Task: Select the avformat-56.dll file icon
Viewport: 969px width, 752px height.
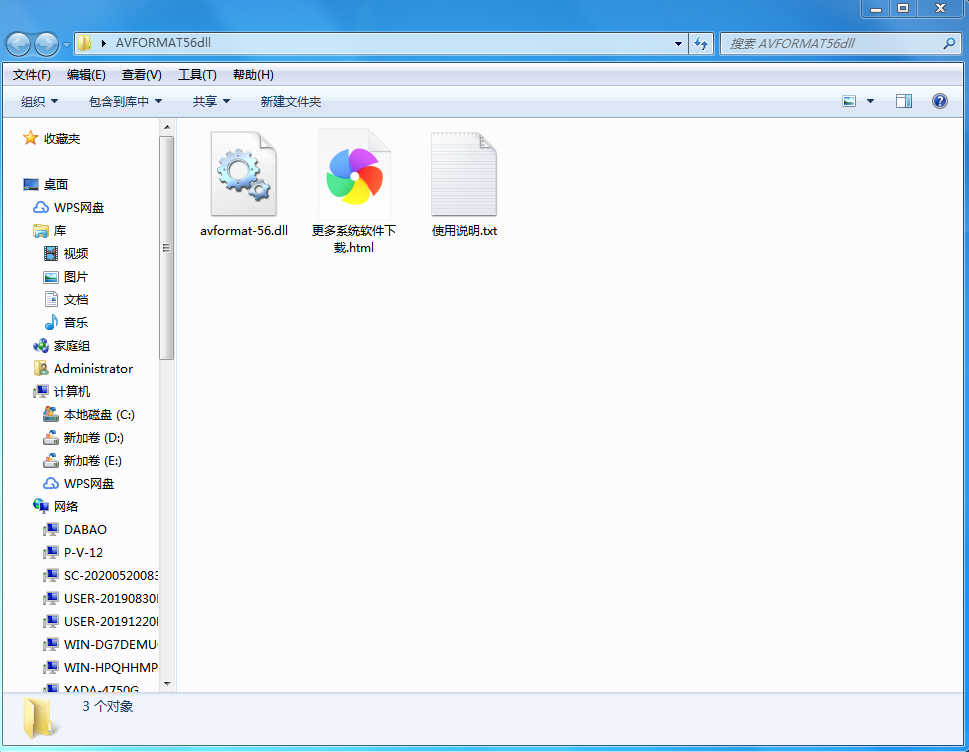Action: pos(243,174)
